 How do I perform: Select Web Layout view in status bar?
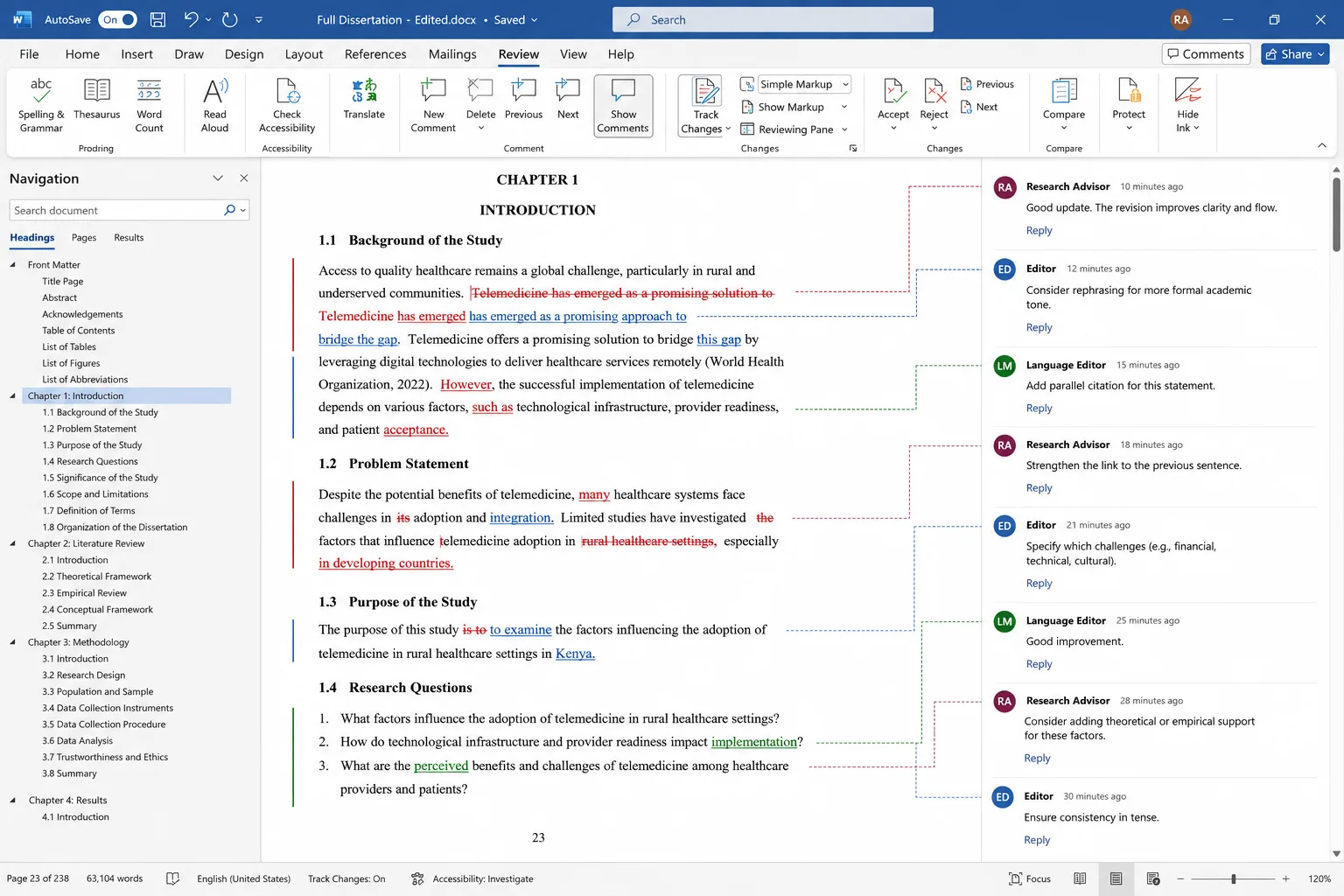[1153, 878]
